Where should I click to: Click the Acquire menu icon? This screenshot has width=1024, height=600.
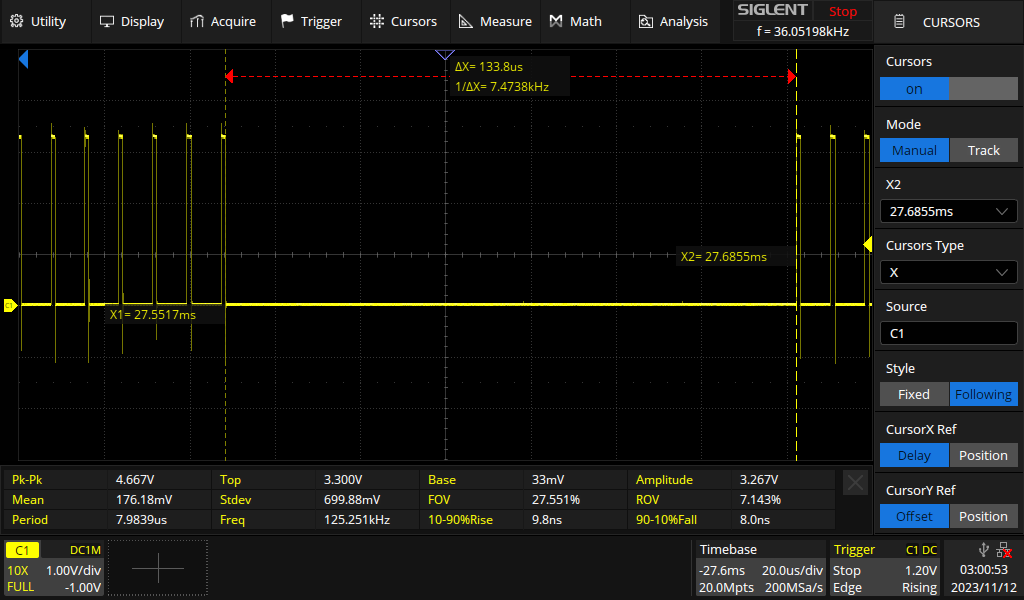point(197,21)
